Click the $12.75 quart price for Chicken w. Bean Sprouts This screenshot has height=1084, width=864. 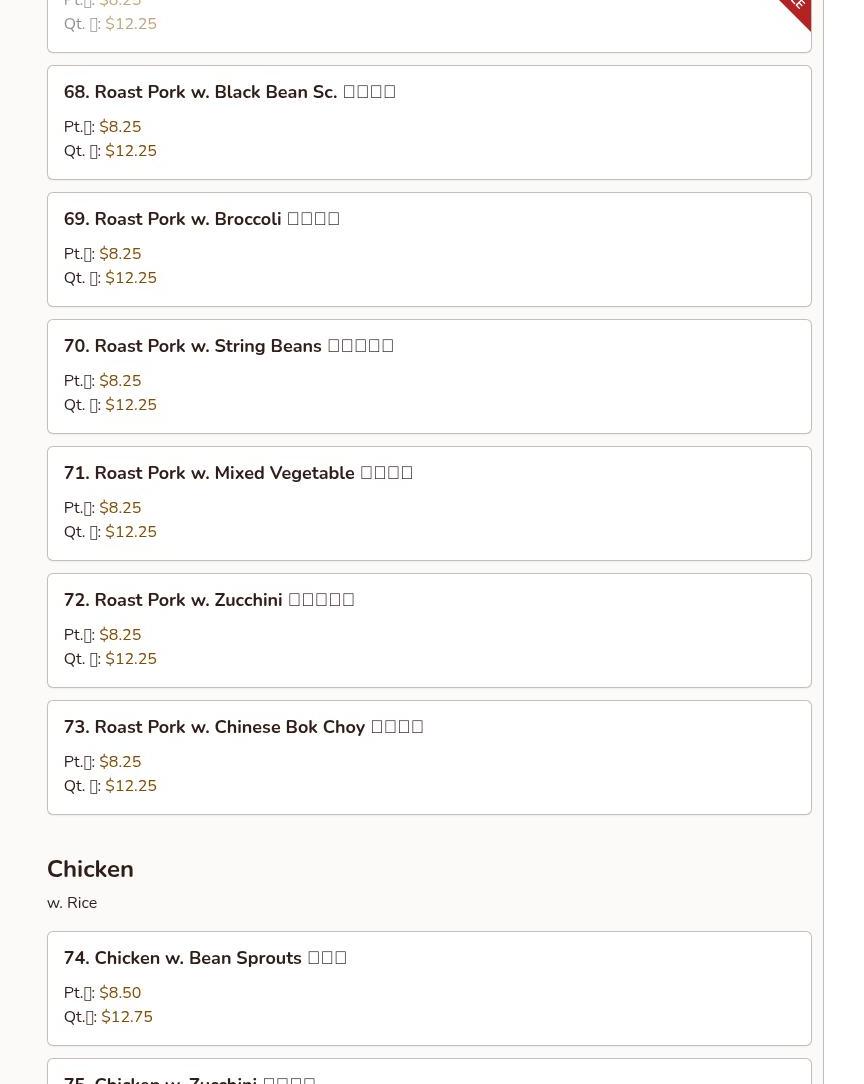127,1017
